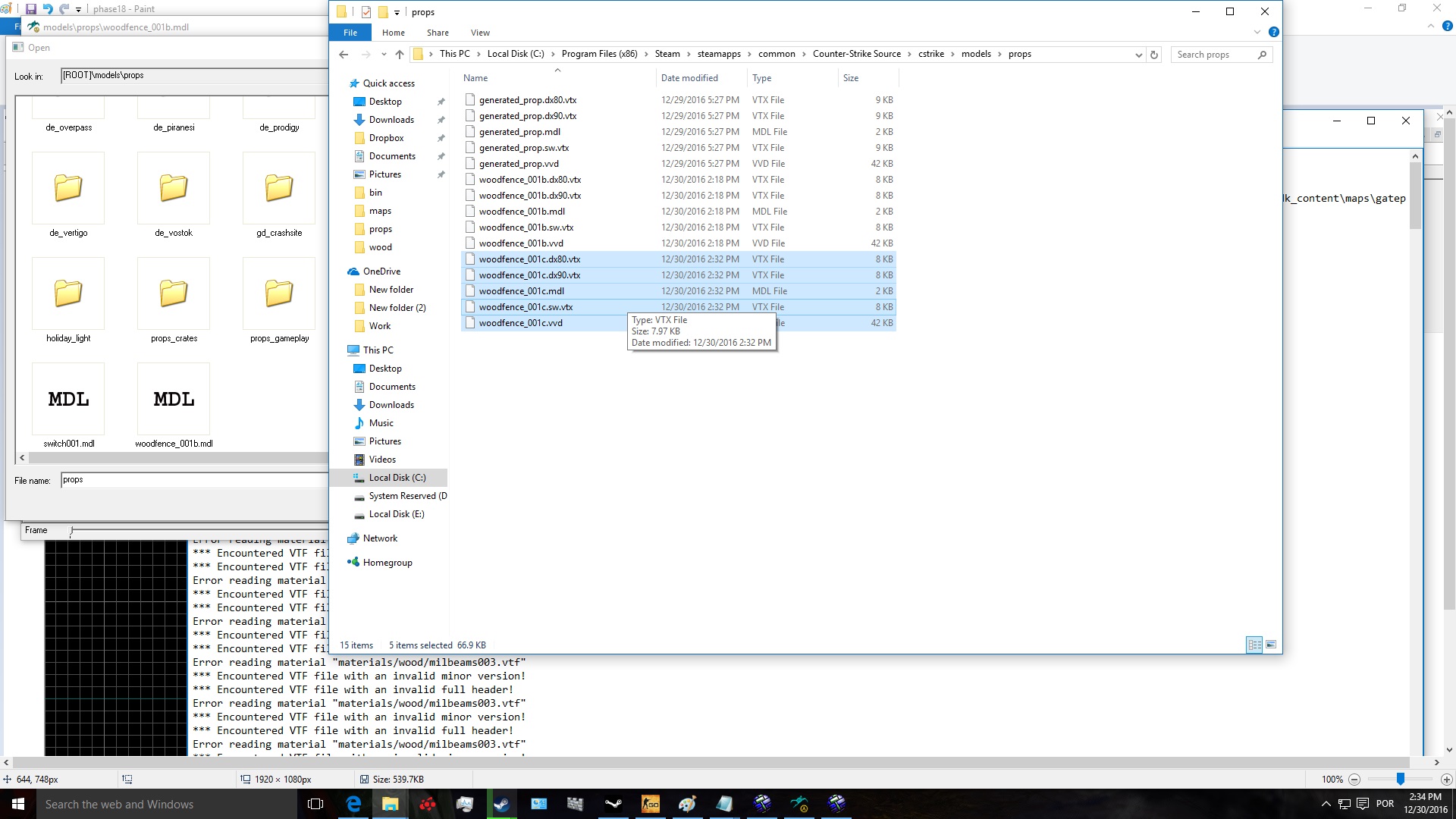This screenshot has height=819, width=1456.
Task: Open Videos under This PC
Action: [382, 460]
